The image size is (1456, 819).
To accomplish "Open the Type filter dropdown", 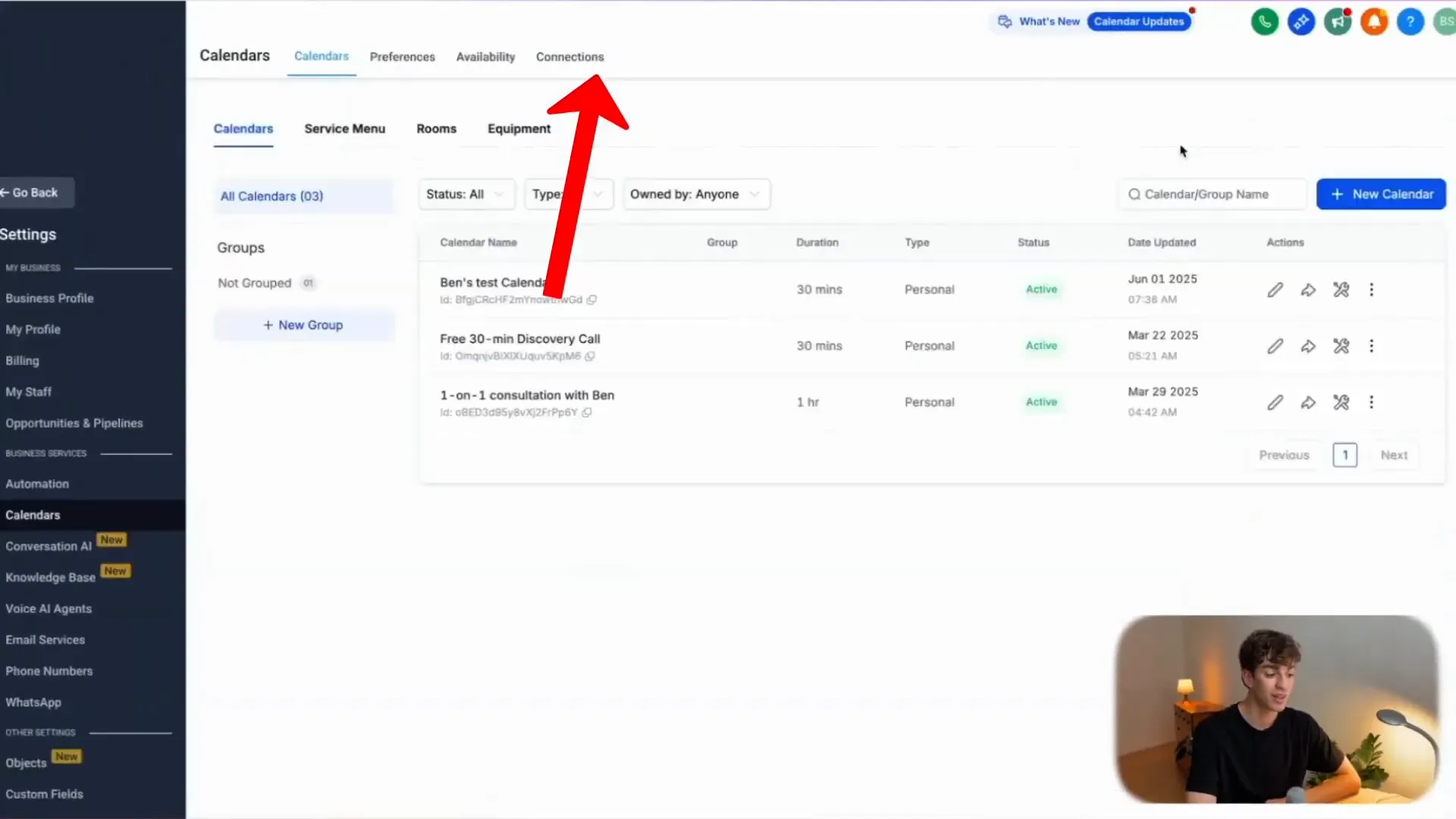I will tap(568, 194).
